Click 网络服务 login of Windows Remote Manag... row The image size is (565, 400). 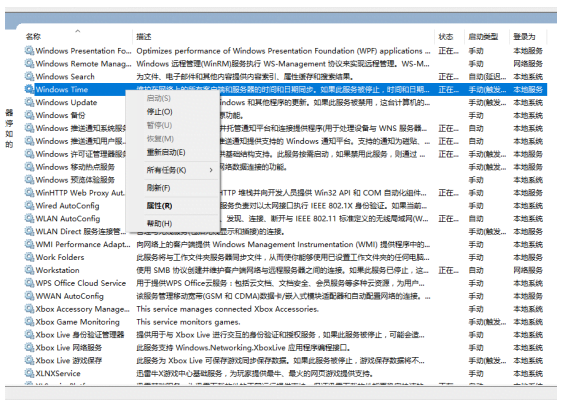(x=528, y=64)
